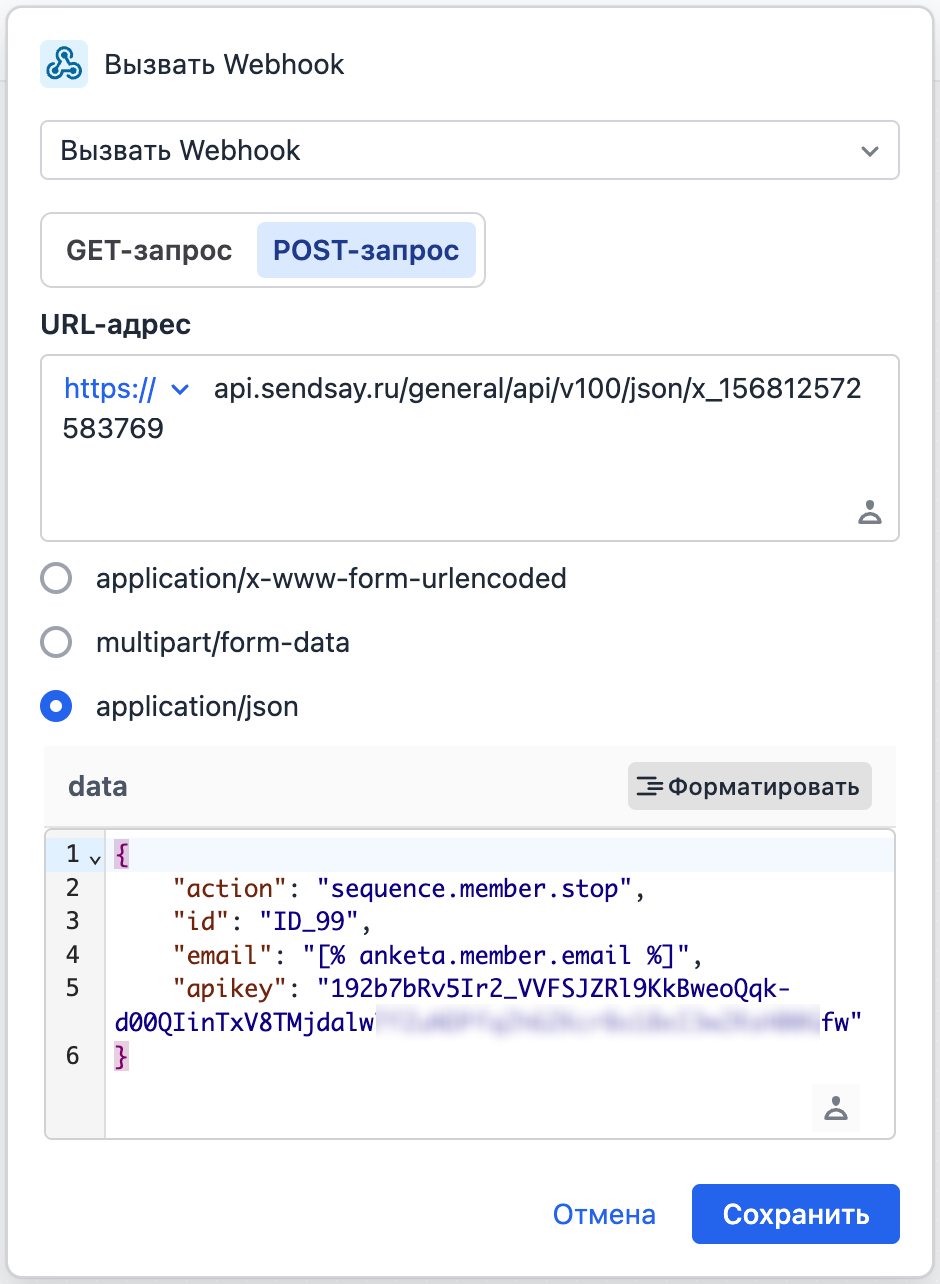The width and height of the screenshot is (940, 1284).
Task: Insert a personalization variable into the data editor
Action: pyautogui.click(x=835, y=1108)
